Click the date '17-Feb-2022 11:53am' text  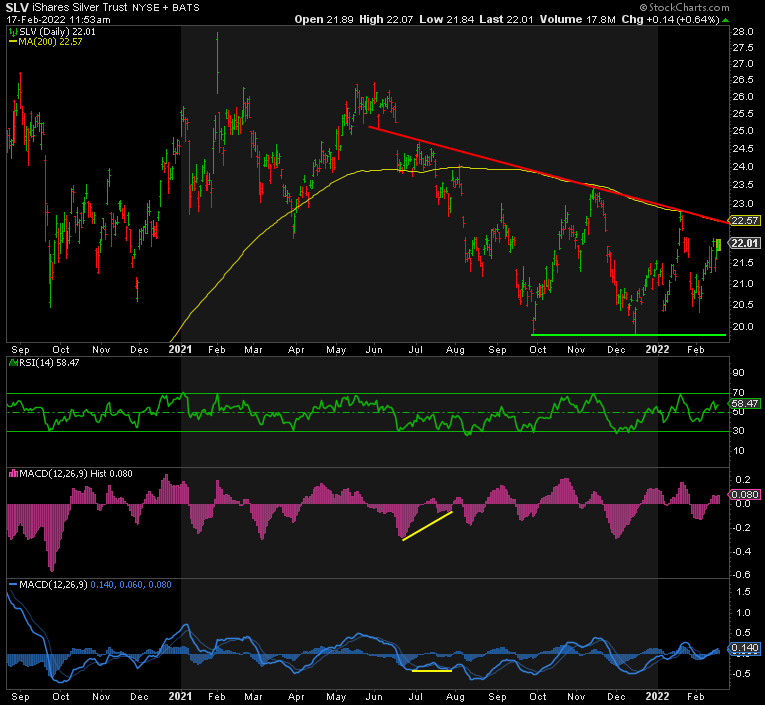58,20
